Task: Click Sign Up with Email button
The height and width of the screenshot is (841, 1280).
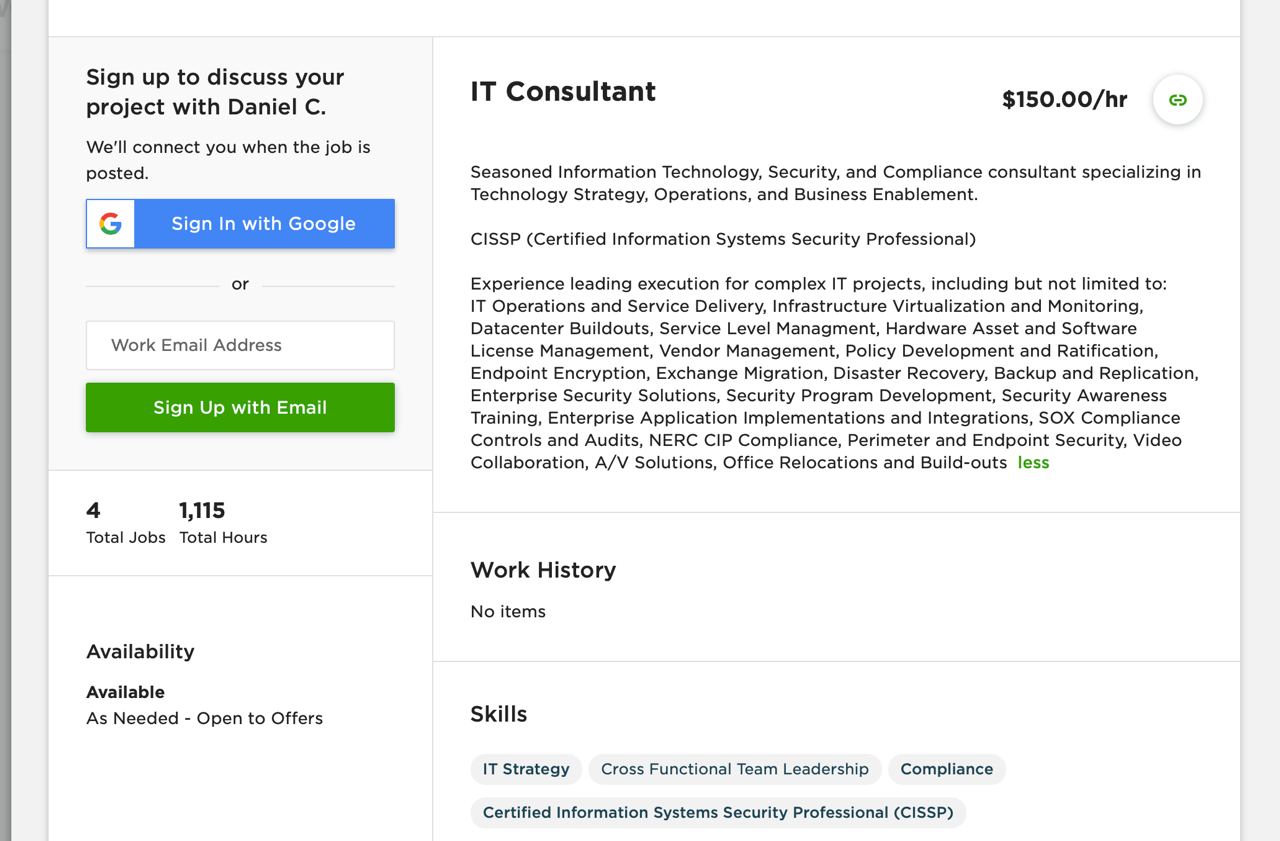Action: click(x=240, y=408)
